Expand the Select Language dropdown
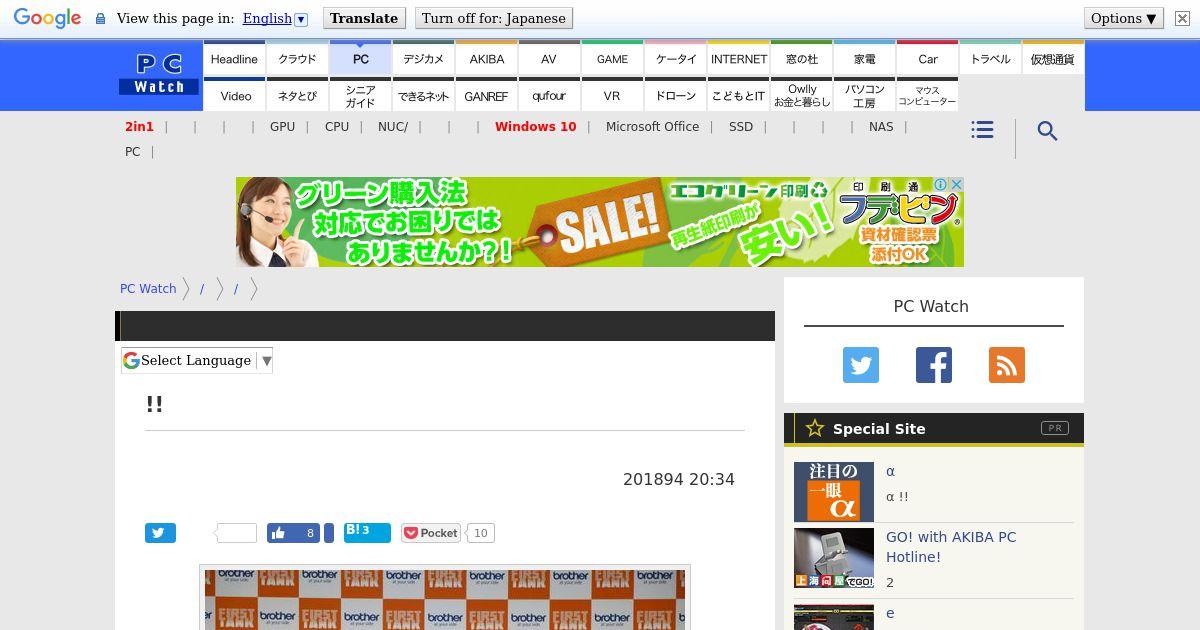The width and height of the screenshot is (1200, 630). [x=197, y=360]
